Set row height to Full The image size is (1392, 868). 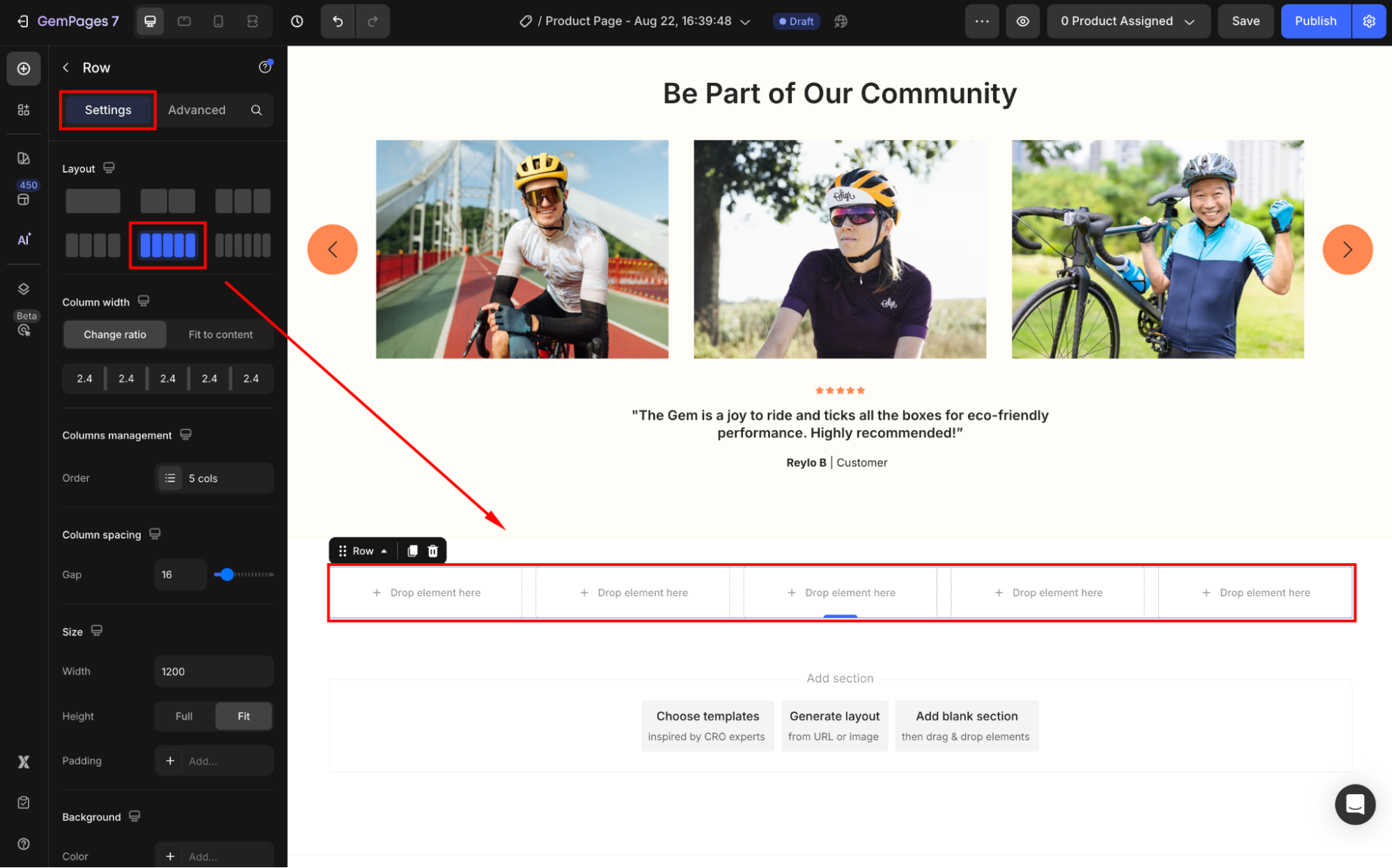tap(184, 716)
